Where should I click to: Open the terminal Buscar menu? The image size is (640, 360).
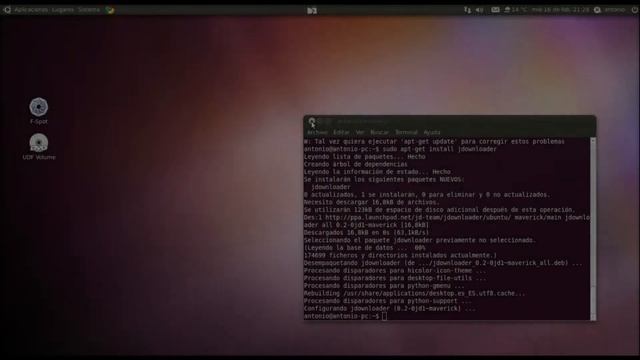point(380,132)
